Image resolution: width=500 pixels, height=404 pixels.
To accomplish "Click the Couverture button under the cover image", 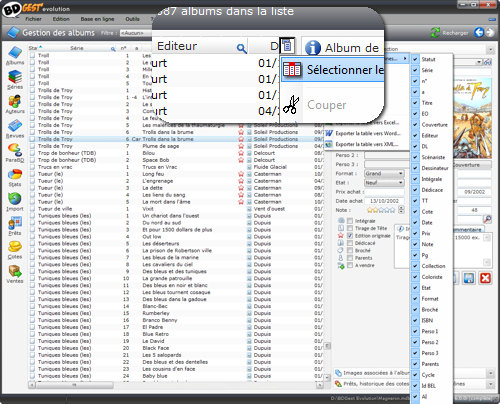I will 472,165.
